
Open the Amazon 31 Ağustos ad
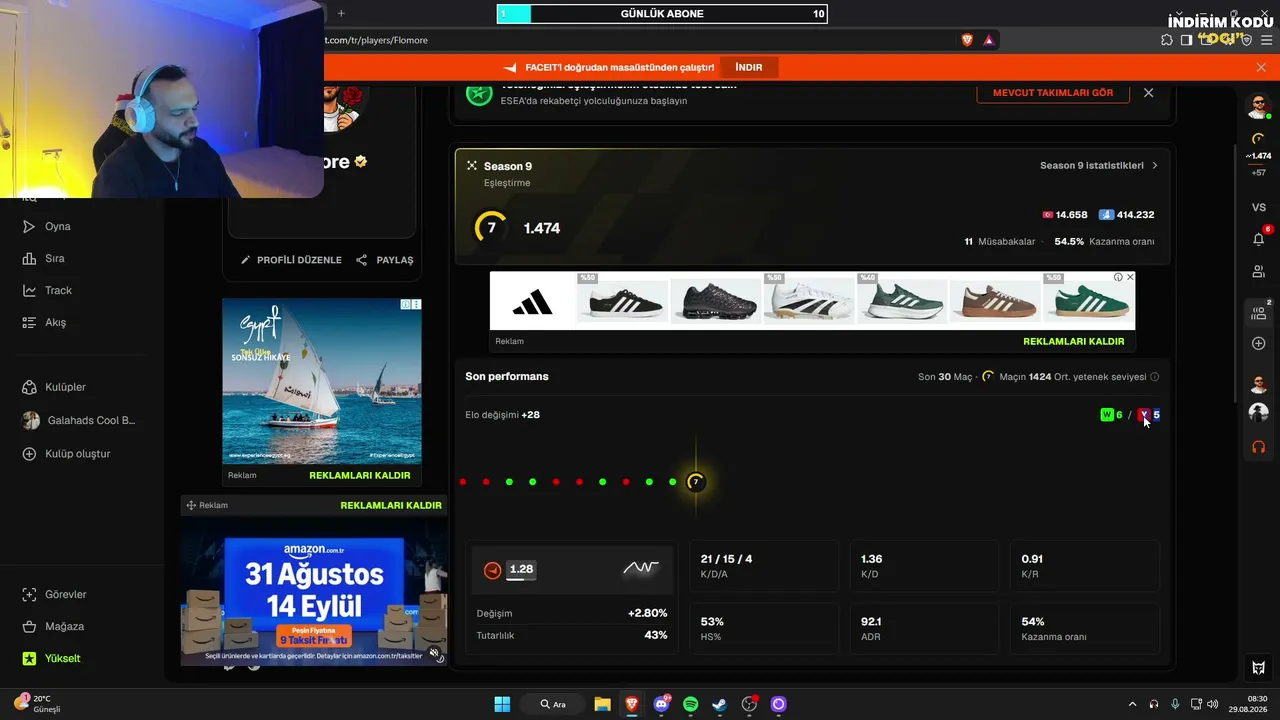tap(314, 591)
